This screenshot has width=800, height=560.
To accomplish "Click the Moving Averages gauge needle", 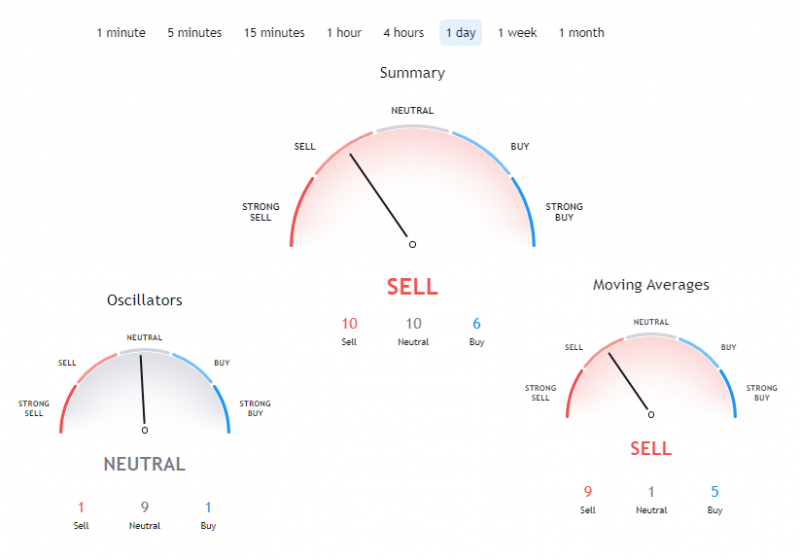I will [x=628, y=381].
